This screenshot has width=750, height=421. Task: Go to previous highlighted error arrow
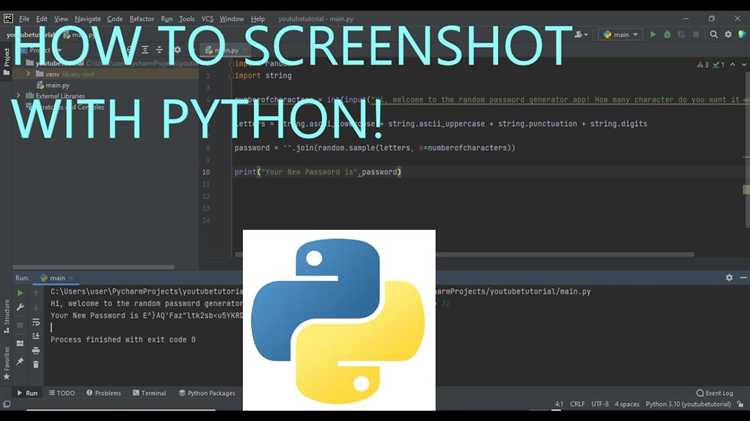tap(732, 65)
